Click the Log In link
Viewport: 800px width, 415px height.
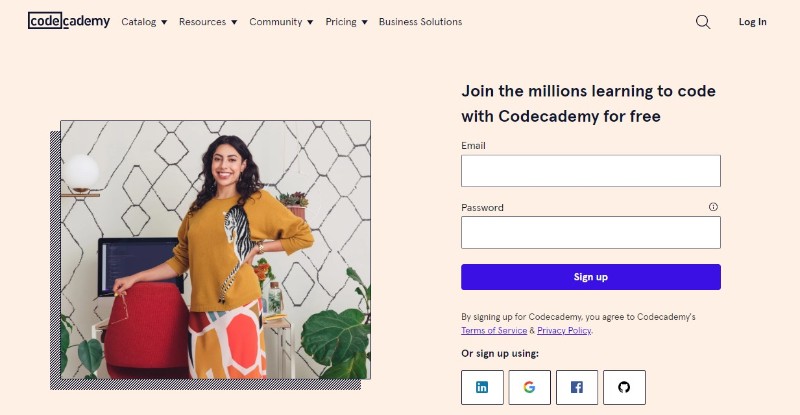(753, 22)
